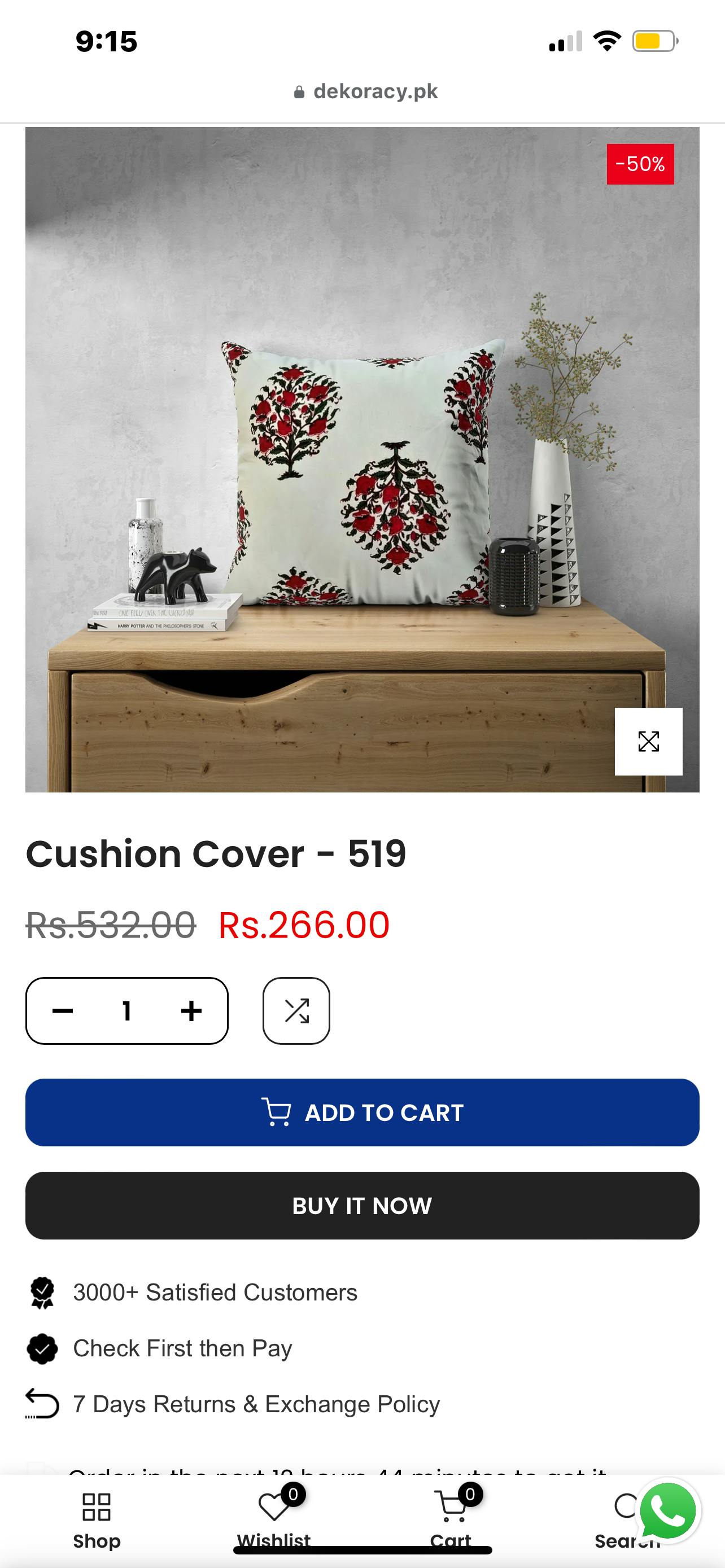Tap the -50% discount badge
This screenshot has width=725, height=1568.
click(640, 164)
